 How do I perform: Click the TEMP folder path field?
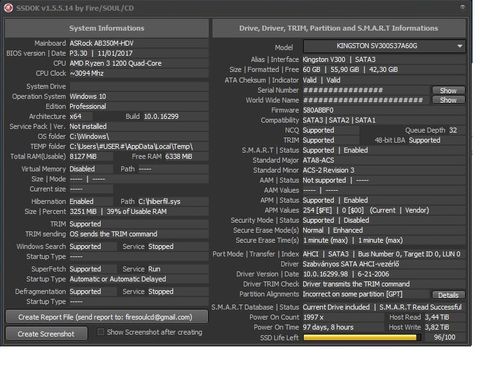pos(139,147)
